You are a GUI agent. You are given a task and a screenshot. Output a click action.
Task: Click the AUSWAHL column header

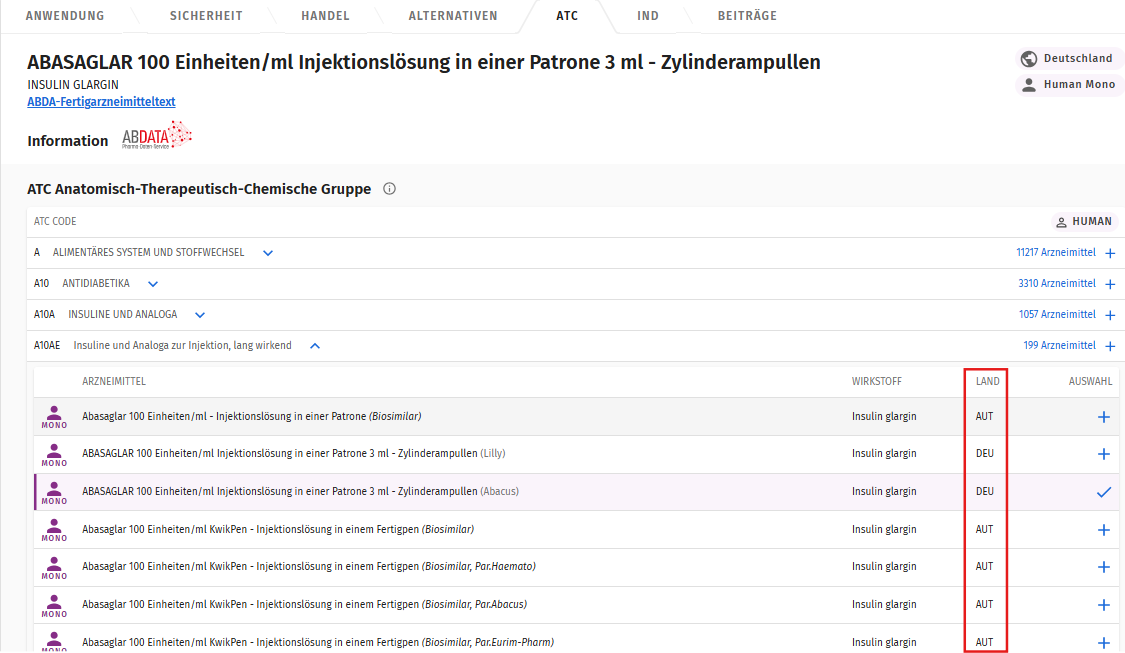point(1090,382)
